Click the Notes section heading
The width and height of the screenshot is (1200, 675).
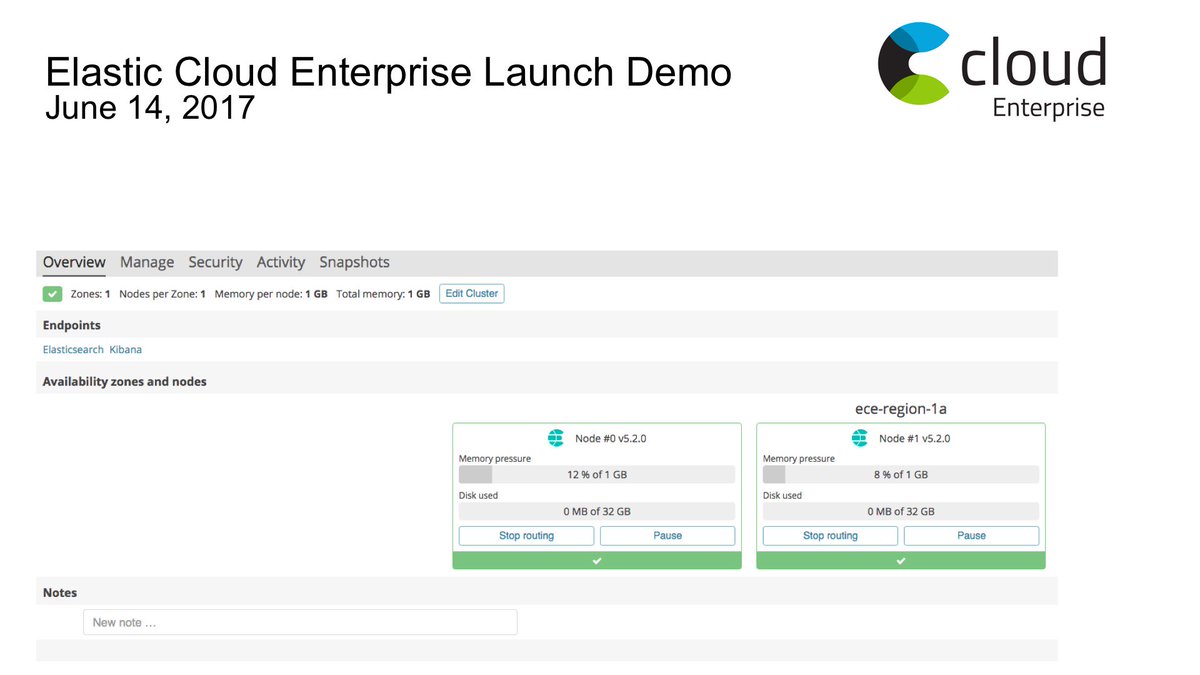tap(60, 592)
